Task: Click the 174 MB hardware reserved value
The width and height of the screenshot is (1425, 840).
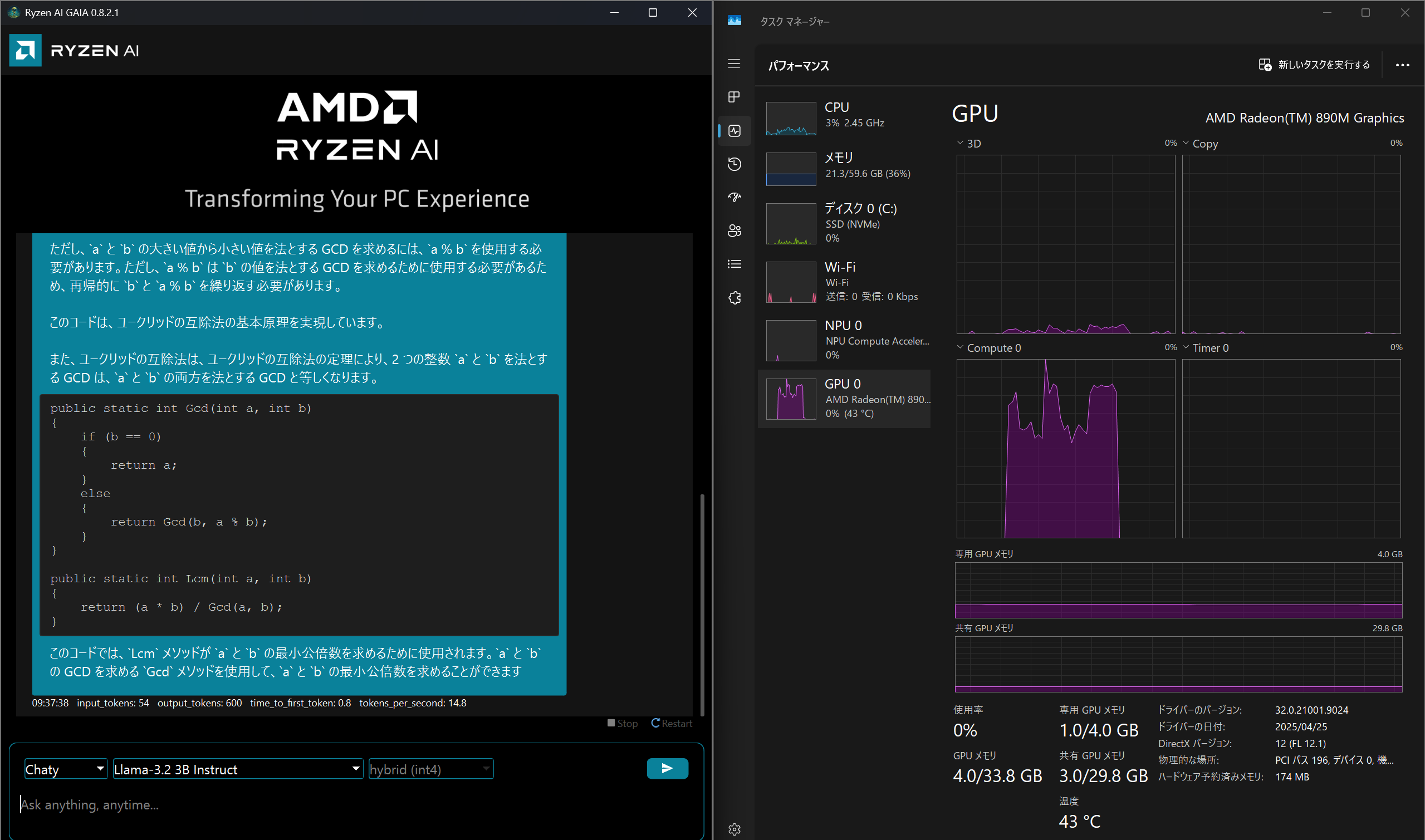Action: pos(1292,777)
